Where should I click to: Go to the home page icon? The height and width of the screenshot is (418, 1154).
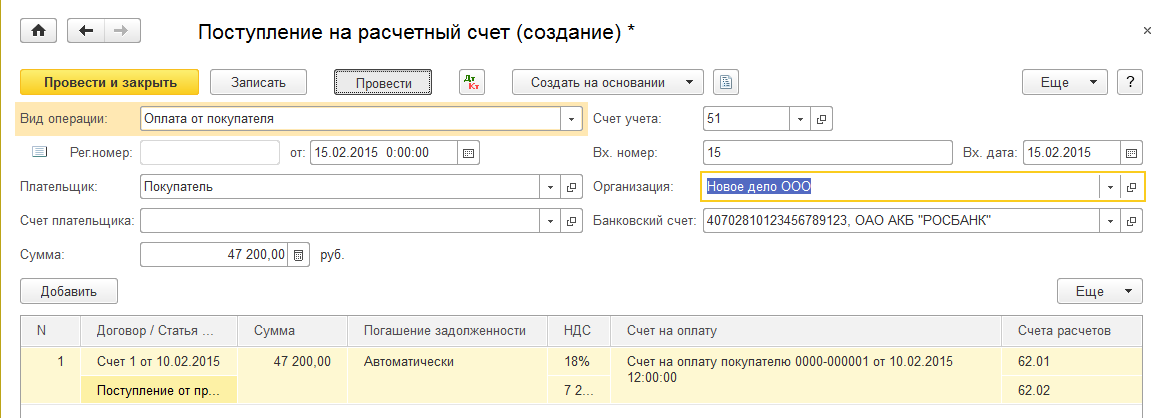[x=38, y=31]
